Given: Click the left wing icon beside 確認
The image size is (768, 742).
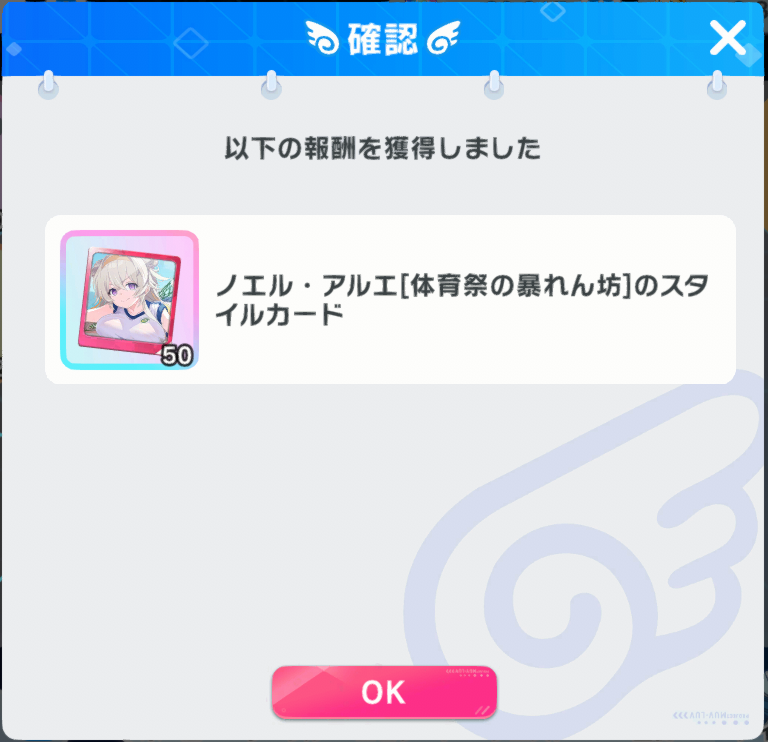Looking at the screenshot, I should click(322, 37).
